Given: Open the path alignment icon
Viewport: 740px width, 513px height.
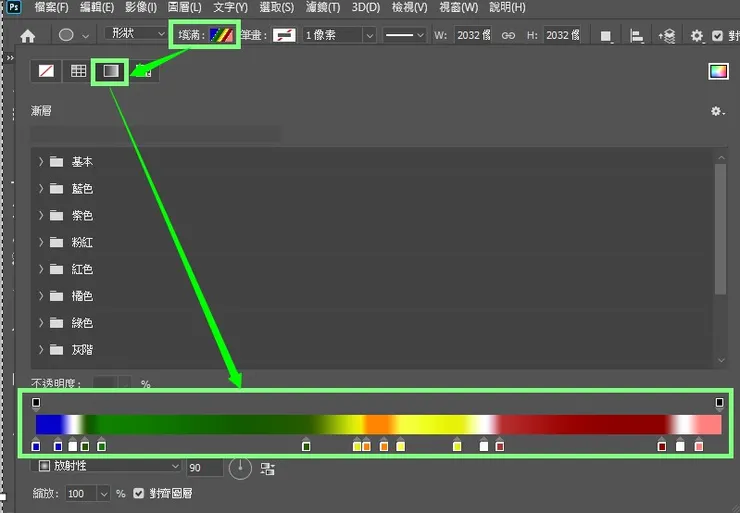Looking at the screenshot, I should [x=637, y=36].
